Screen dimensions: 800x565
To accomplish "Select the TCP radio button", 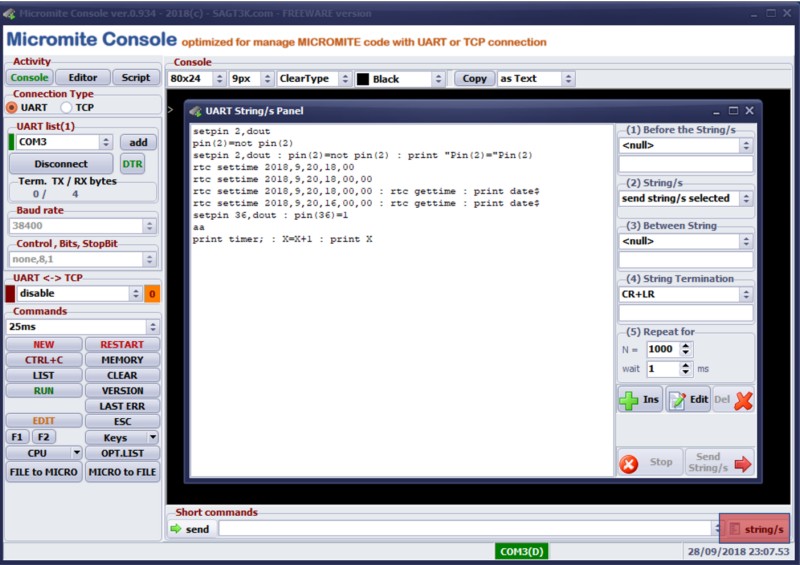I will [67, 107].
